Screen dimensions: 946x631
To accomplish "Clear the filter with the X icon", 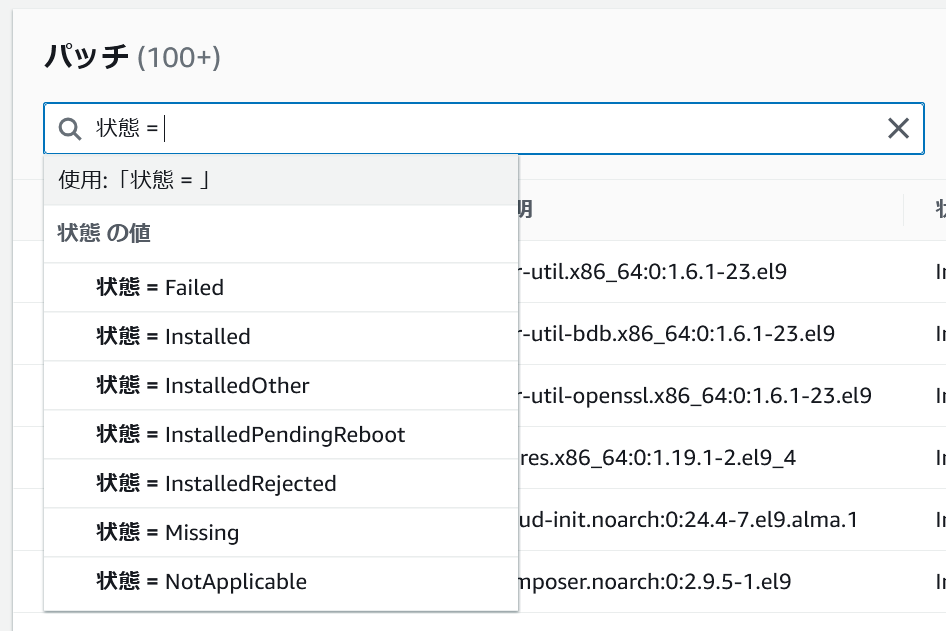I will (x=898, y=128).
